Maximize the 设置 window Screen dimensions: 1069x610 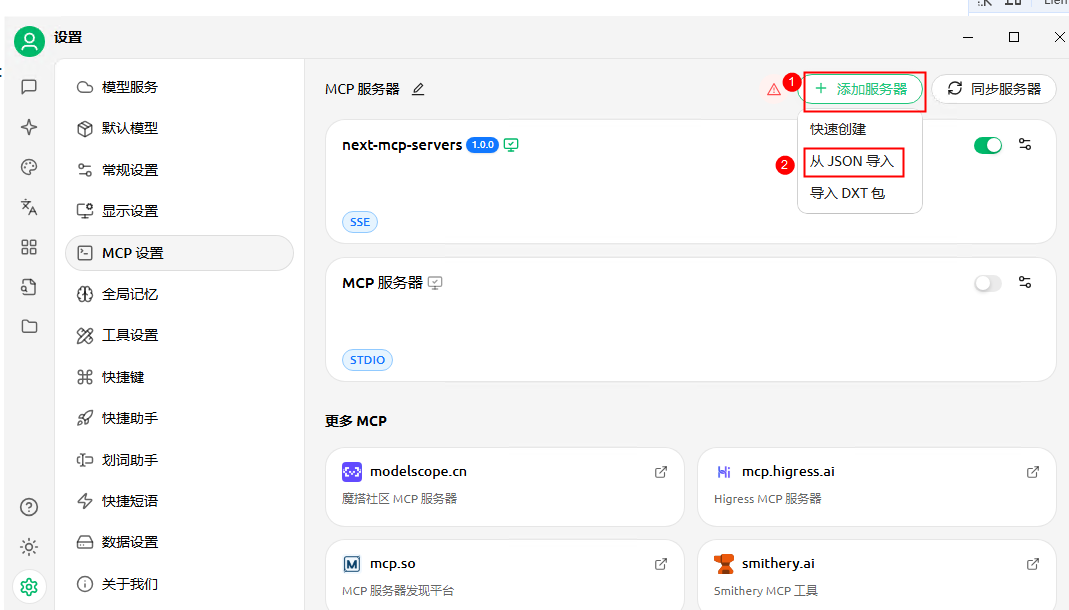tap(1014, 37)
